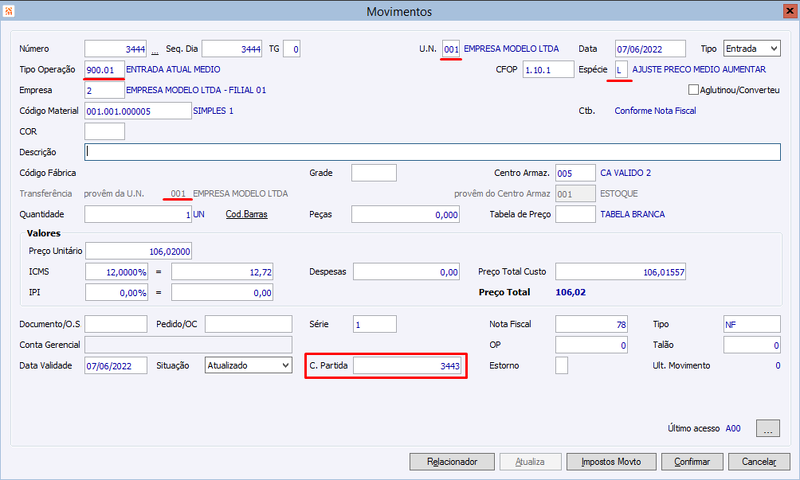Open the Cod.Barras link

[246, 214]
